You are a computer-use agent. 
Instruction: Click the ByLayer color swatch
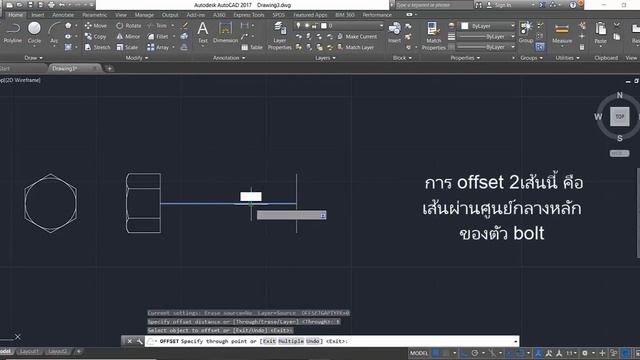tap(464, 26)
